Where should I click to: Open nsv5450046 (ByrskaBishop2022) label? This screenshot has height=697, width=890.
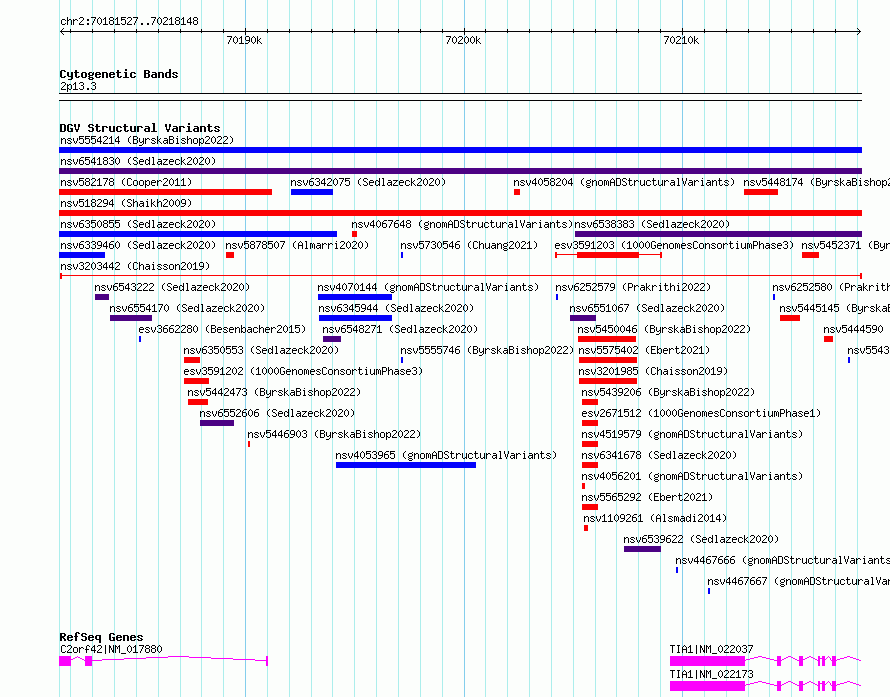tap(664, 329)
